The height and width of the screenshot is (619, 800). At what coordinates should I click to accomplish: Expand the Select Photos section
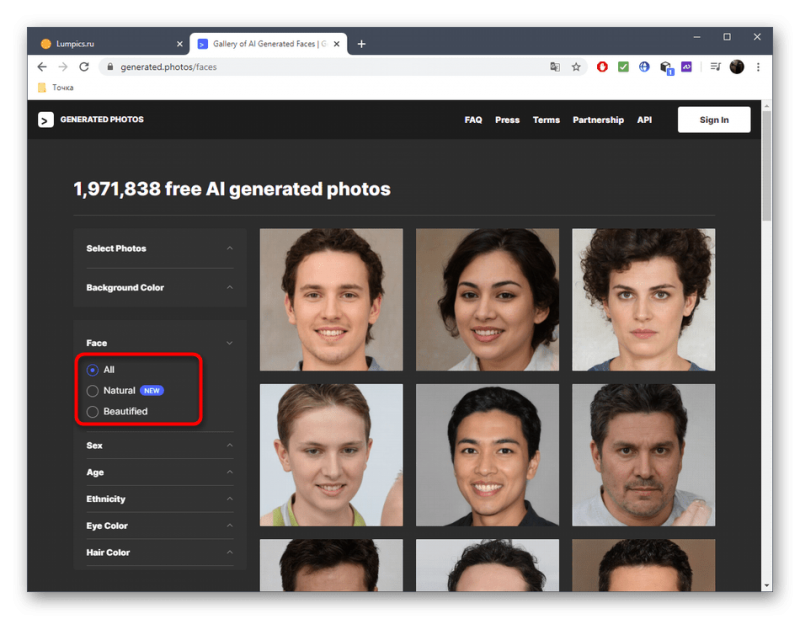pyautogui.click(x=160, y=249)
